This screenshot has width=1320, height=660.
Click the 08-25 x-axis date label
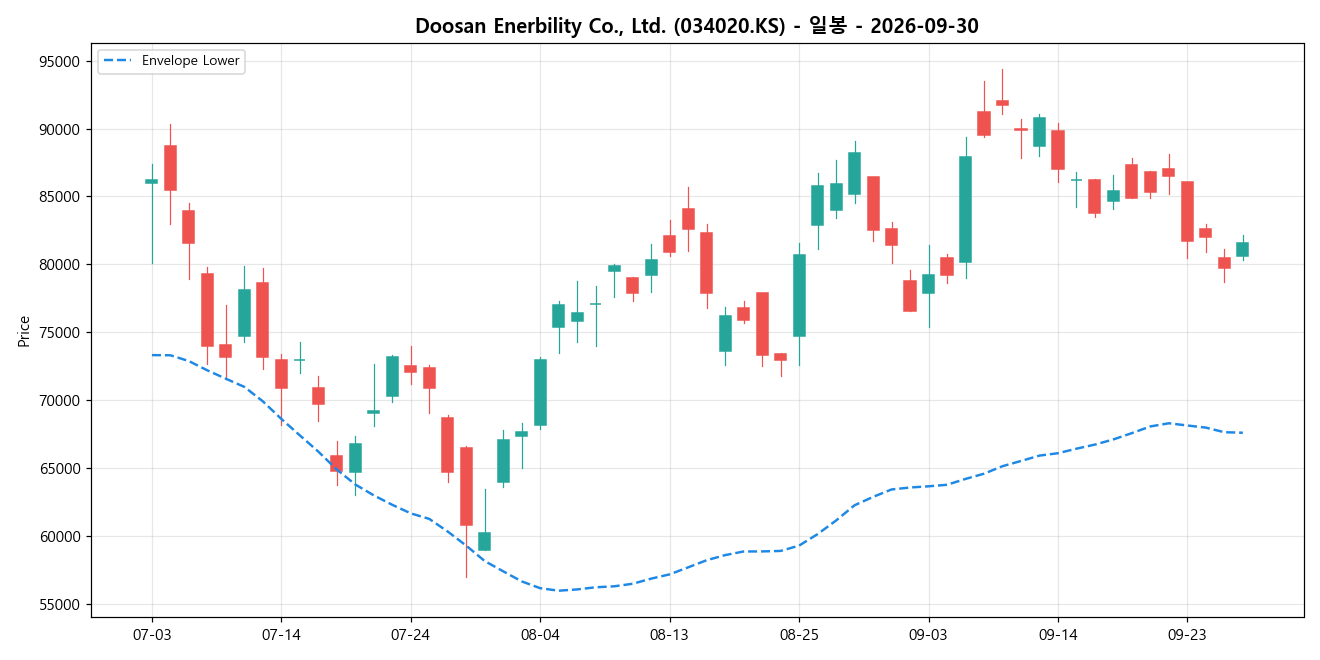pyautogui.click(x=799, y=634)
